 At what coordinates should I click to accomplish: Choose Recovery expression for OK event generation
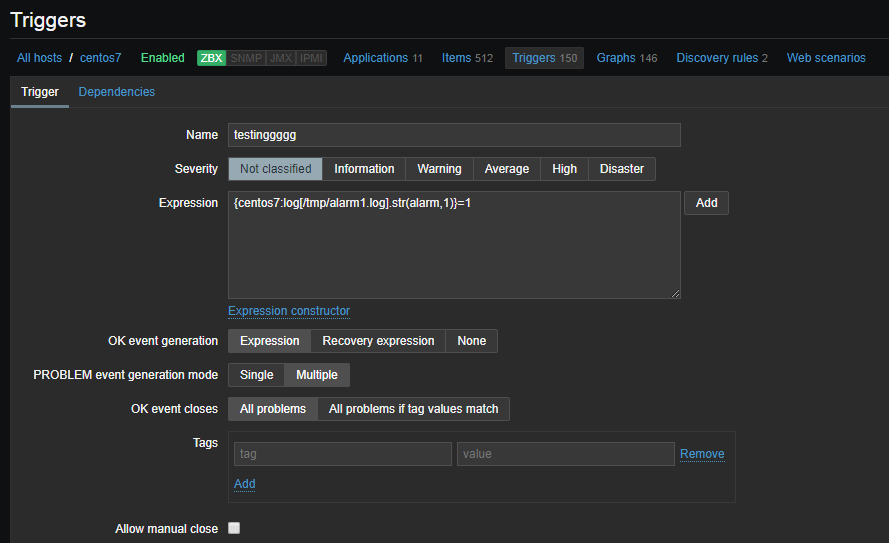pyautogui.click(x=378, y=341)
